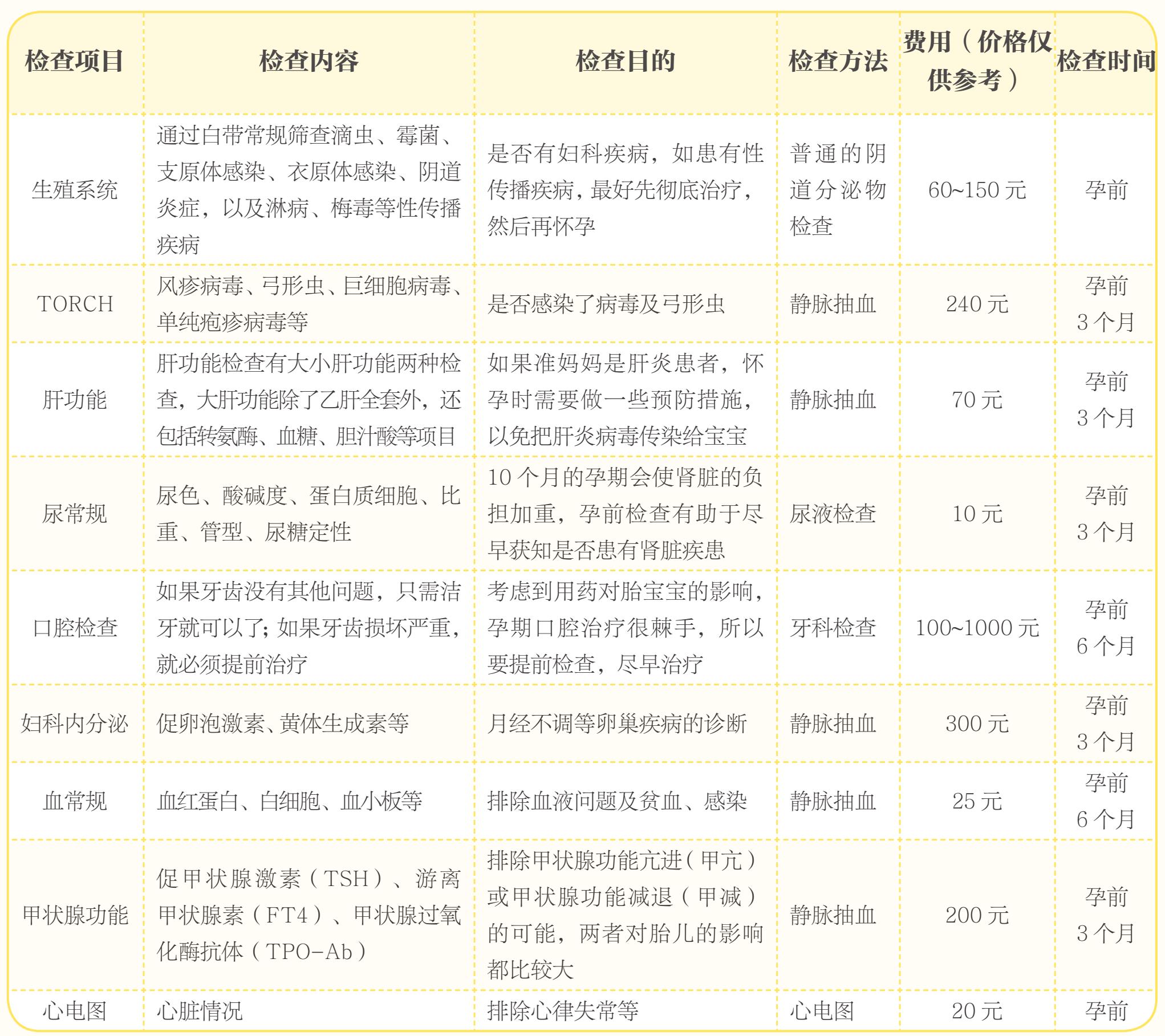This screenshot has height=1036, width=1165.
Task: Click the 风疹病毒、弓形虫 content cell
Action: (x=308, y=304)
